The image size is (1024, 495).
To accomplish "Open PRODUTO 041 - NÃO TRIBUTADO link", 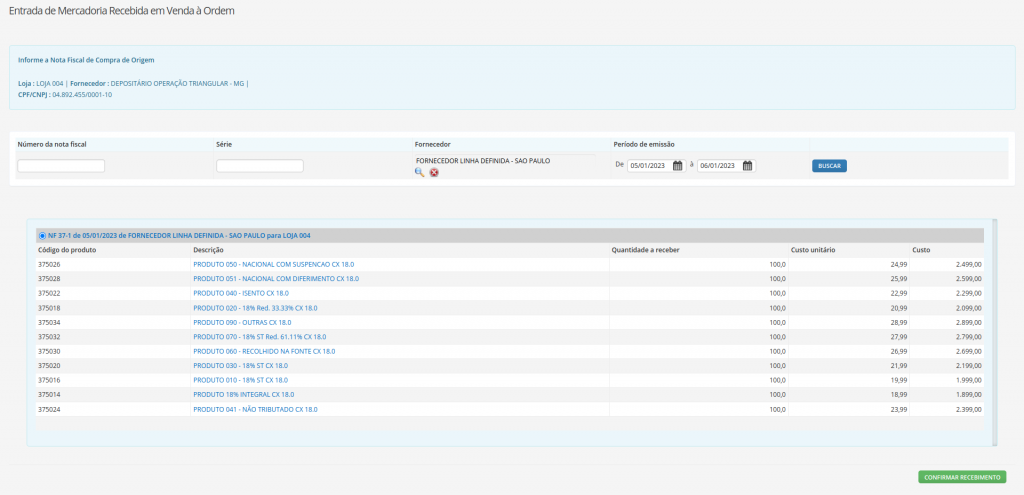I will click(x=255, y=409).
